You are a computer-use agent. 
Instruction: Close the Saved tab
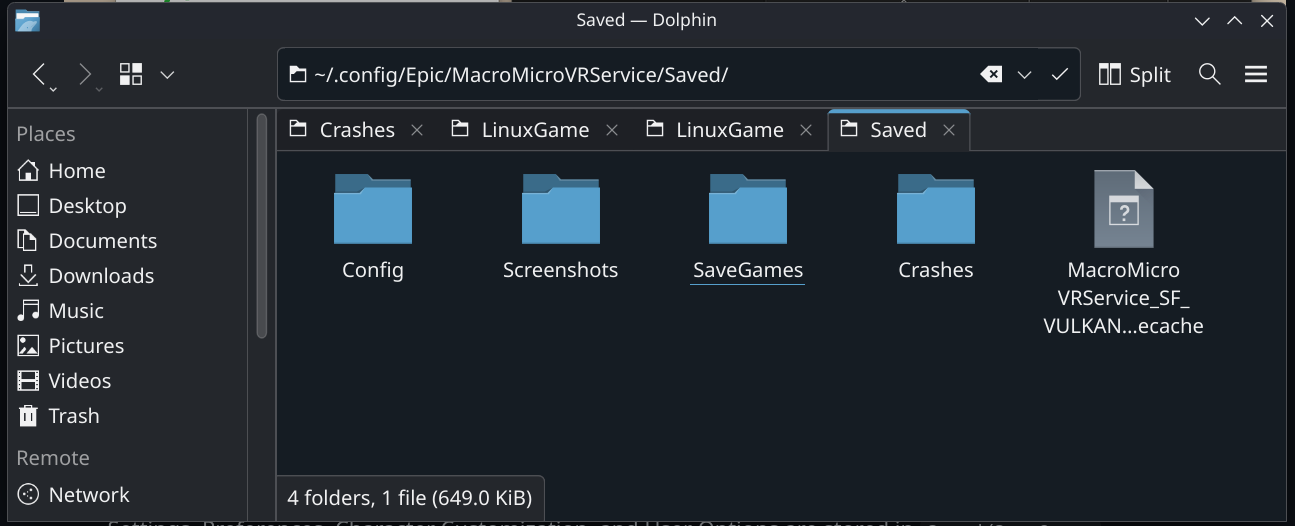pos(949,130)
